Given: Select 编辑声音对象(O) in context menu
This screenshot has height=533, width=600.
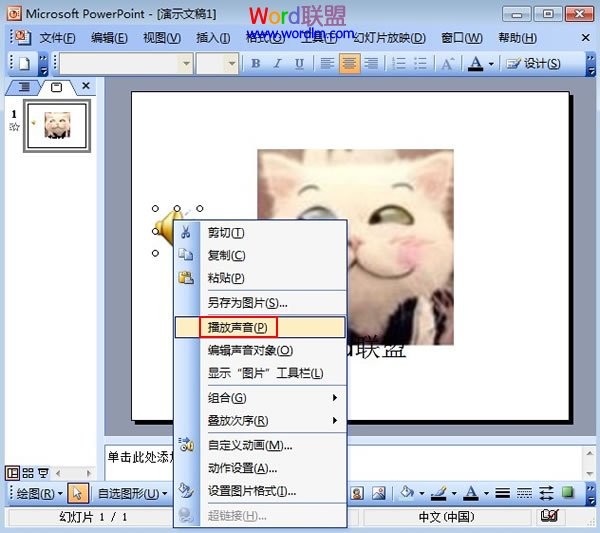Looking at the screenshot, I should (250, 351).
